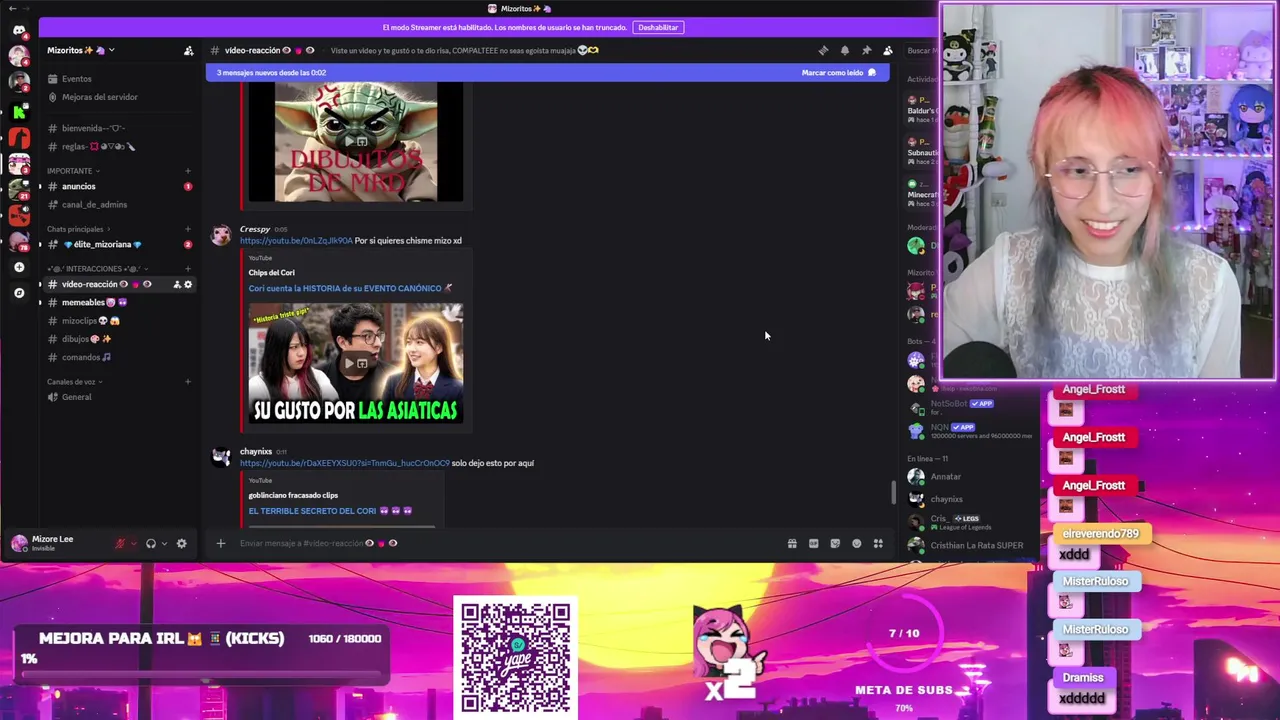Open pinned messages icon in header

pyautogui.click(x=866, y=50)
